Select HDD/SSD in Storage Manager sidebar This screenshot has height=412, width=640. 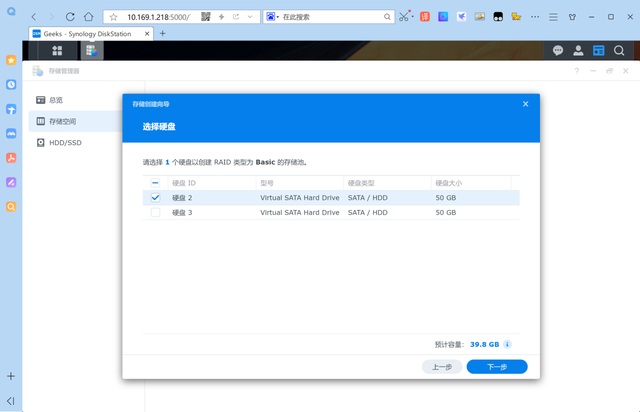tap(75, 143)
